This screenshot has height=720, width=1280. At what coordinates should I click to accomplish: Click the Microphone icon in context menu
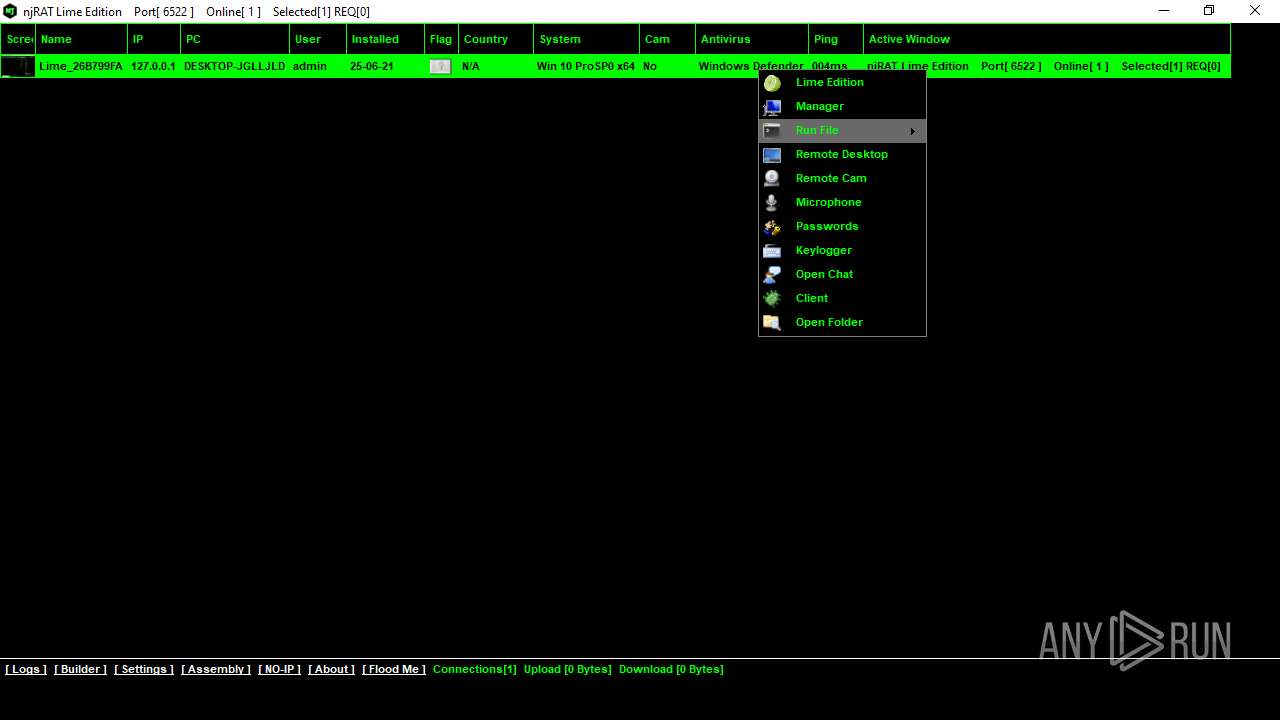772,203
